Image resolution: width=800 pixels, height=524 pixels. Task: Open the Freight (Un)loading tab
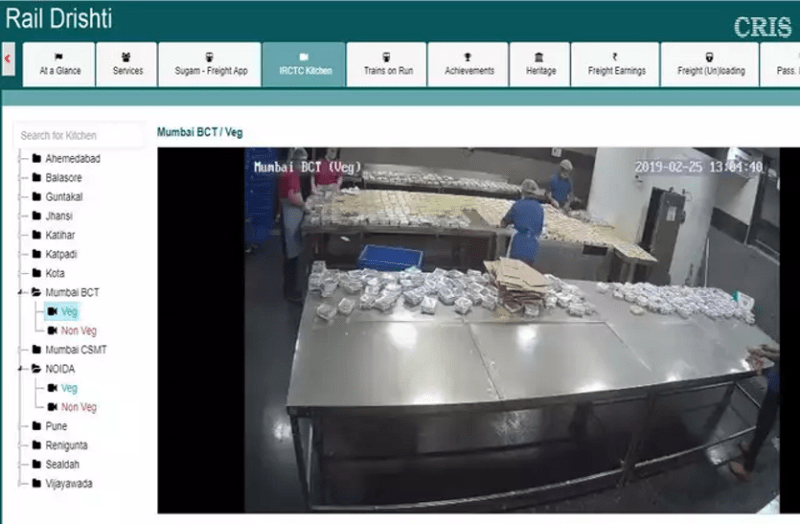point(710,64)
